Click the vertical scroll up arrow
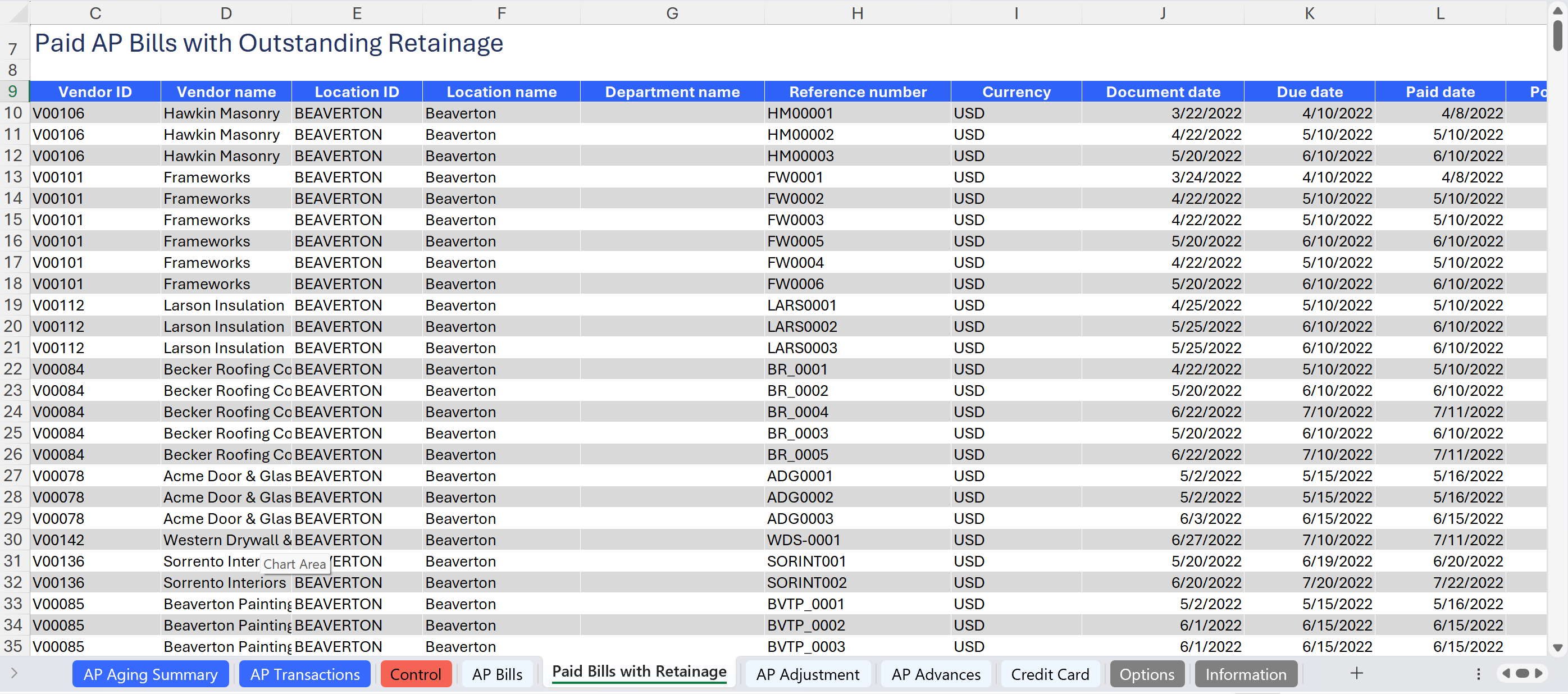Screen dimensions: 1568x694 point(1558,11)
